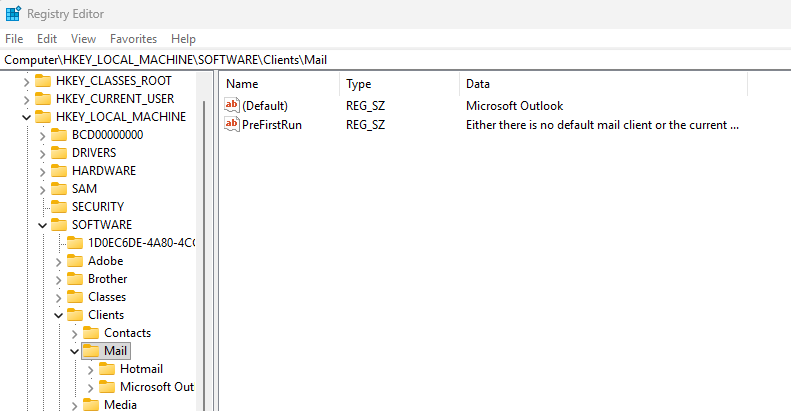
Task: Click the (Default) string value icon
Action: coord(232,105)
